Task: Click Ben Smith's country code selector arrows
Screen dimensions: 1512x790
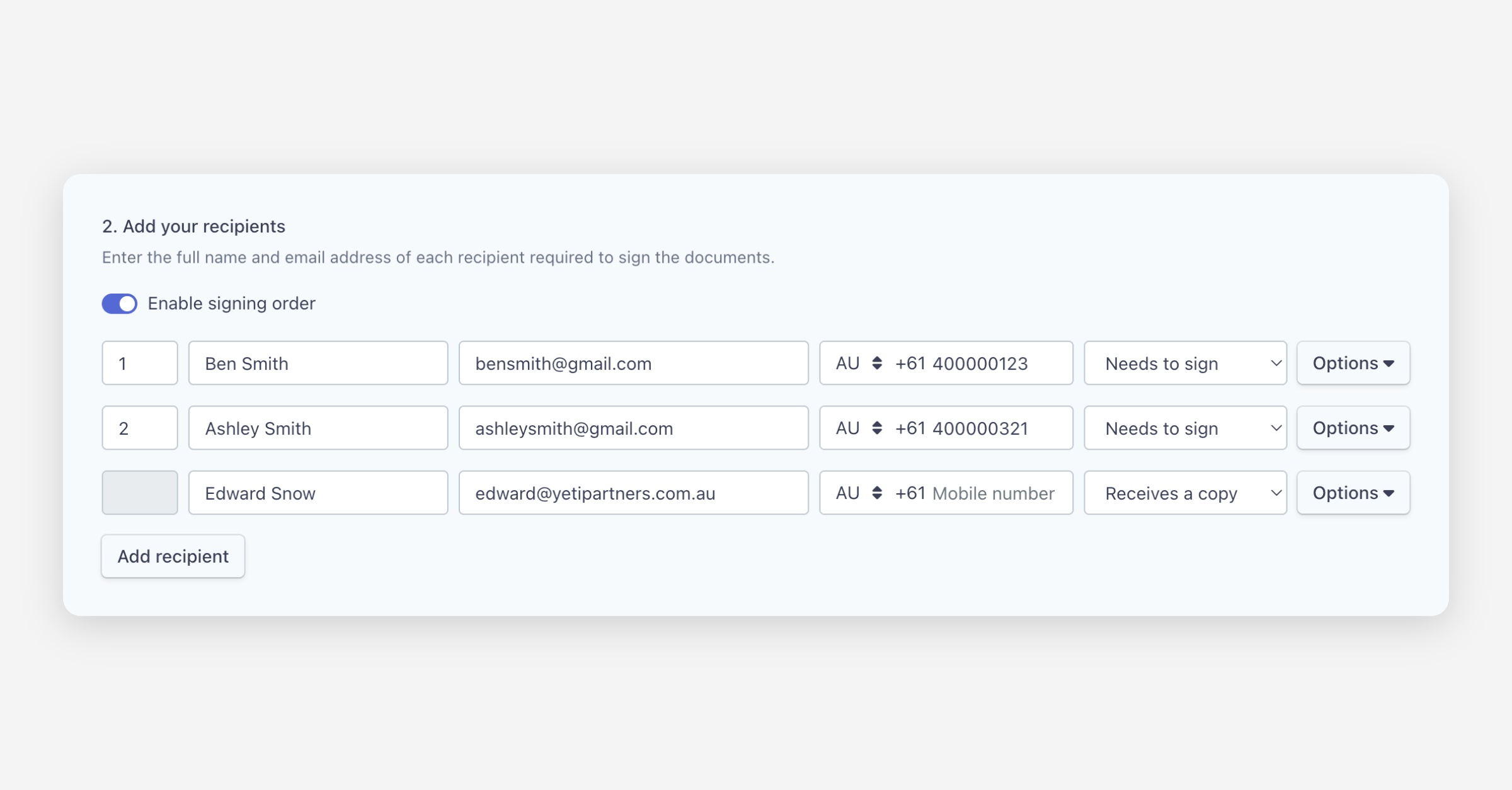Action: pyautogui.click(x=876, y=364)
